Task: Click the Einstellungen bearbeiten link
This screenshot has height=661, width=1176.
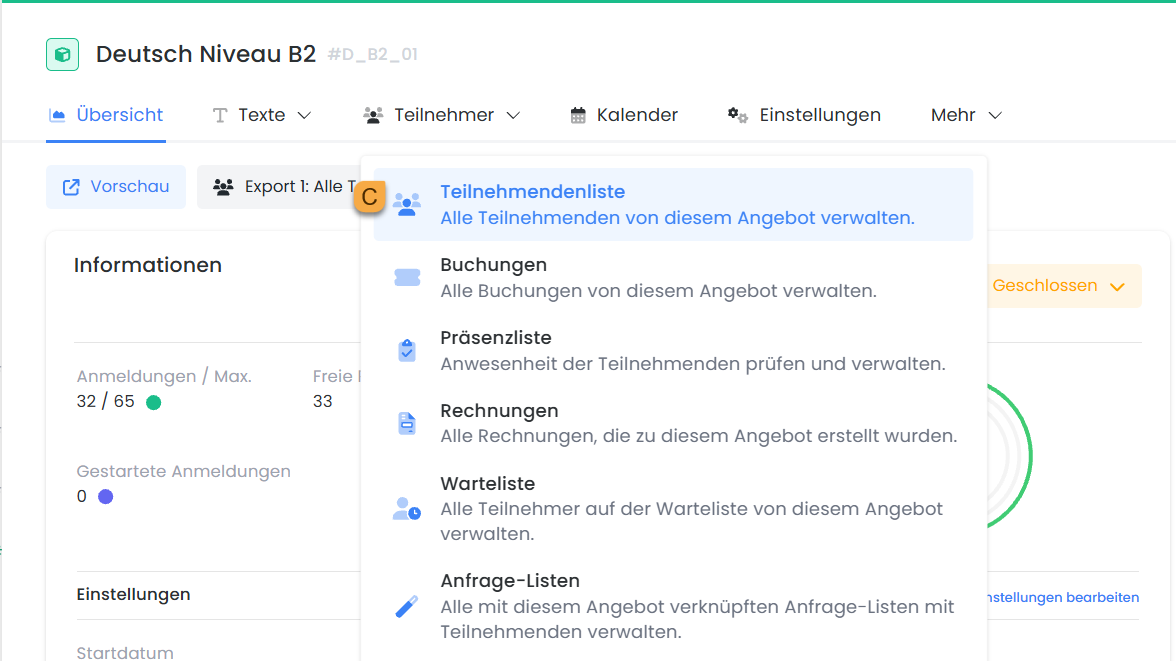Action: pos(1062,597)
